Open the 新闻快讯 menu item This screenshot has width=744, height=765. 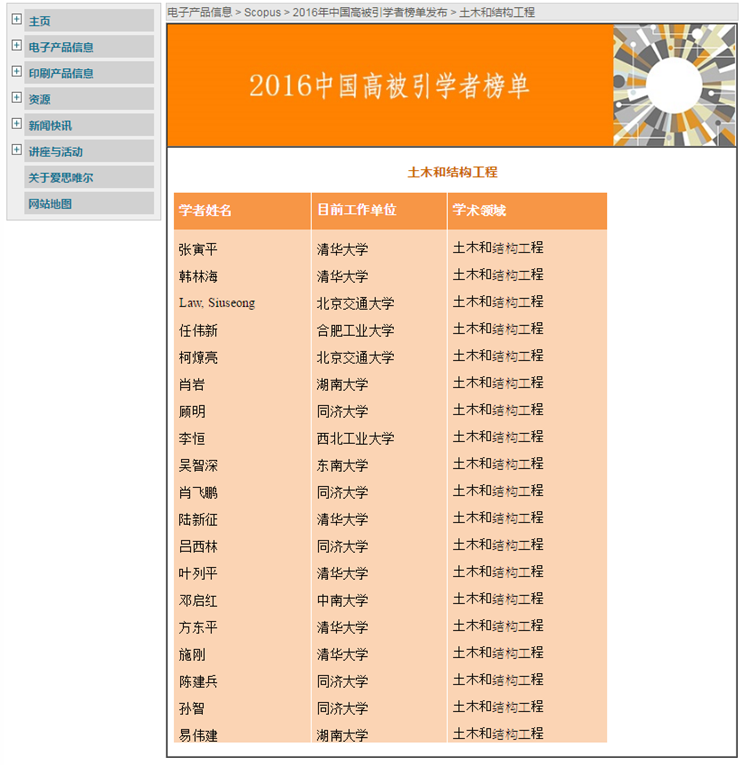50,125
